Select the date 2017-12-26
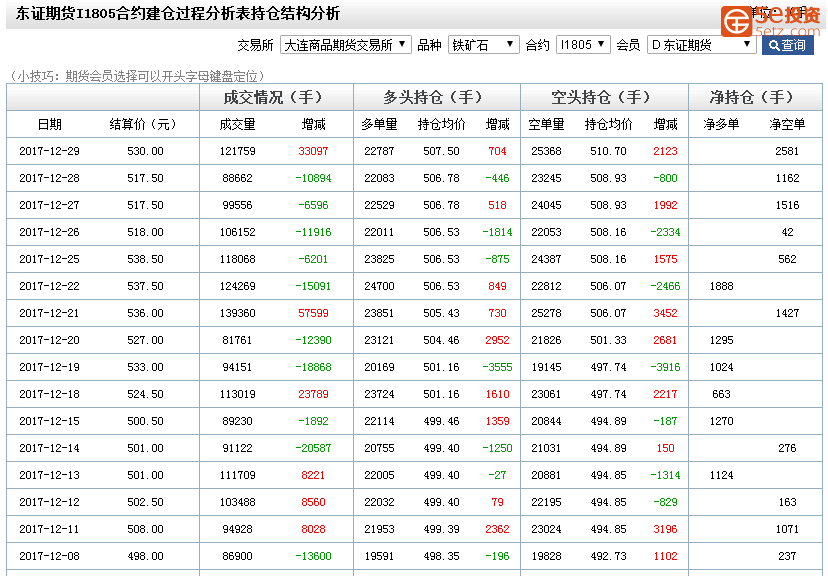Viewport: 828px width, 576px height. (x=50, y=232)
